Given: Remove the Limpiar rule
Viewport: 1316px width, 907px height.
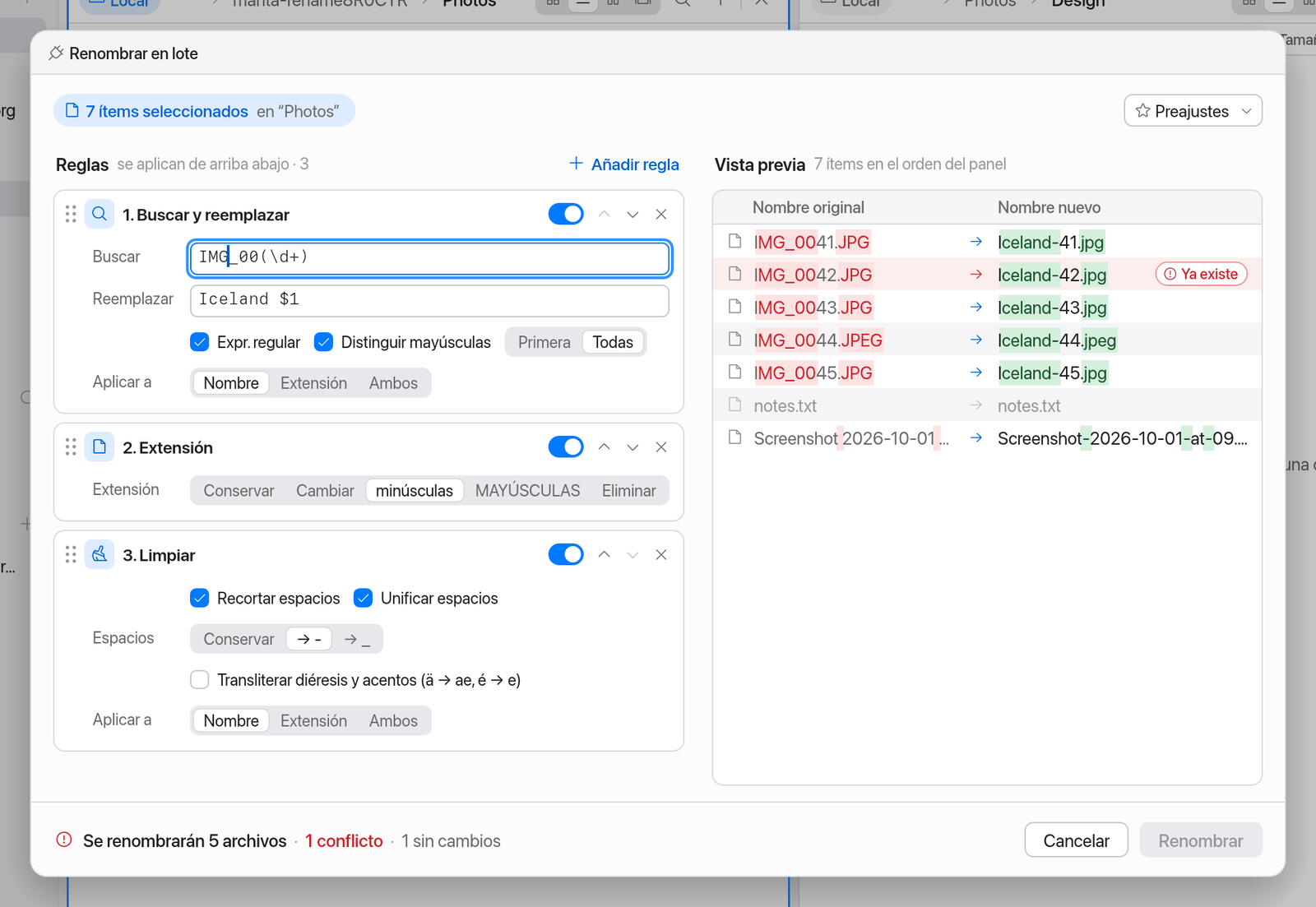Looking at the screenshot, I should click(x=661, y=555).
